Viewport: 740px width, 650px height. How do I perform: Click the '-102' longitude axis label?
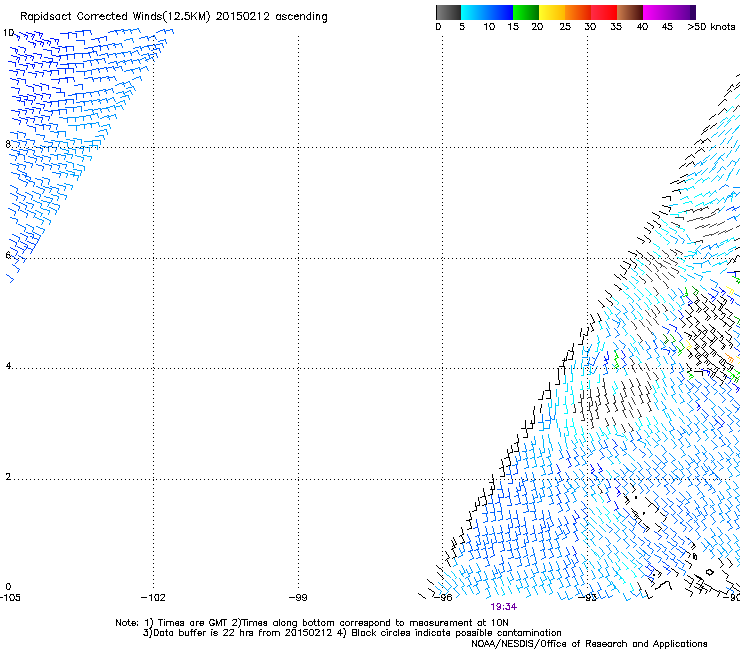tap(153, 598)
